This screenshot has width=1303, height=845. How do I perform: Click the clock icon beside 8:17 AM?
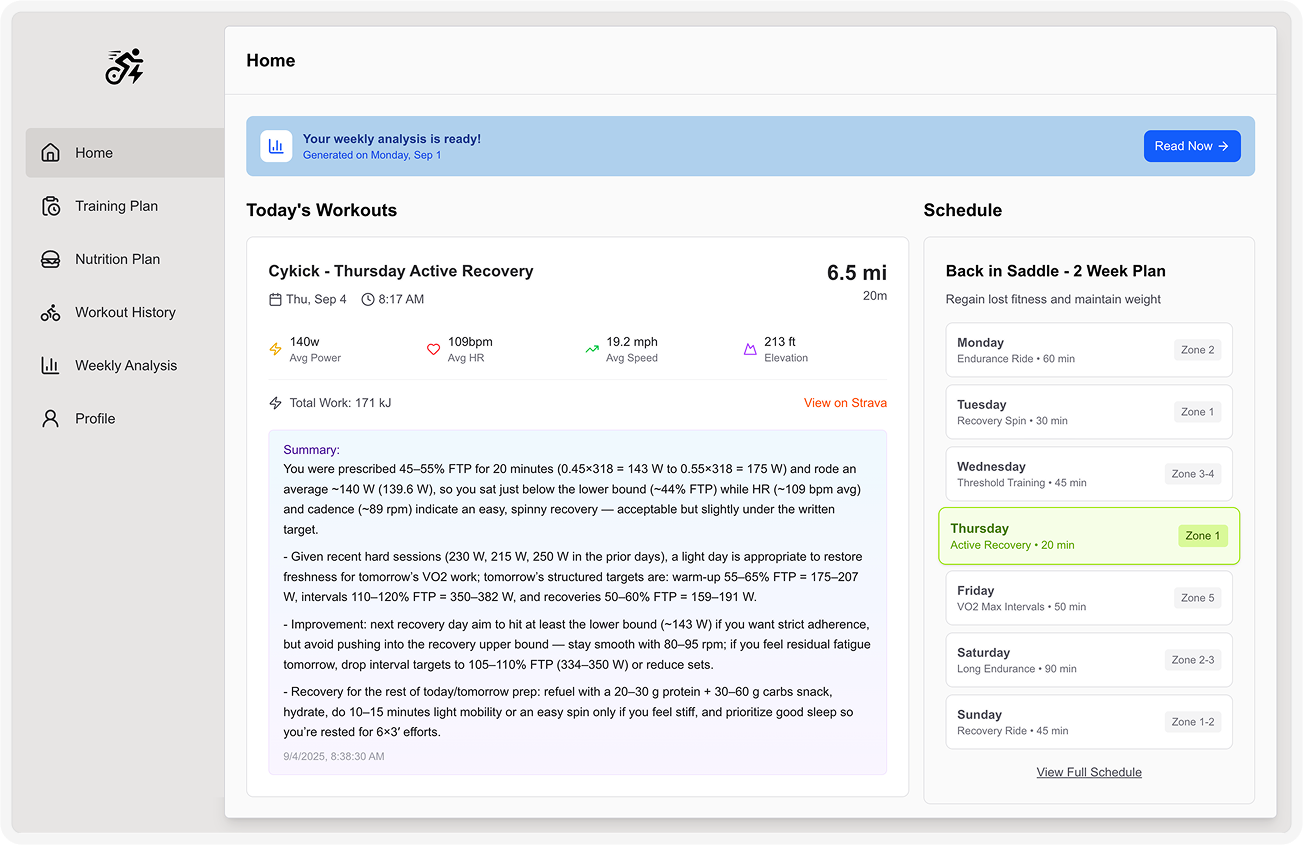[368, 299]
